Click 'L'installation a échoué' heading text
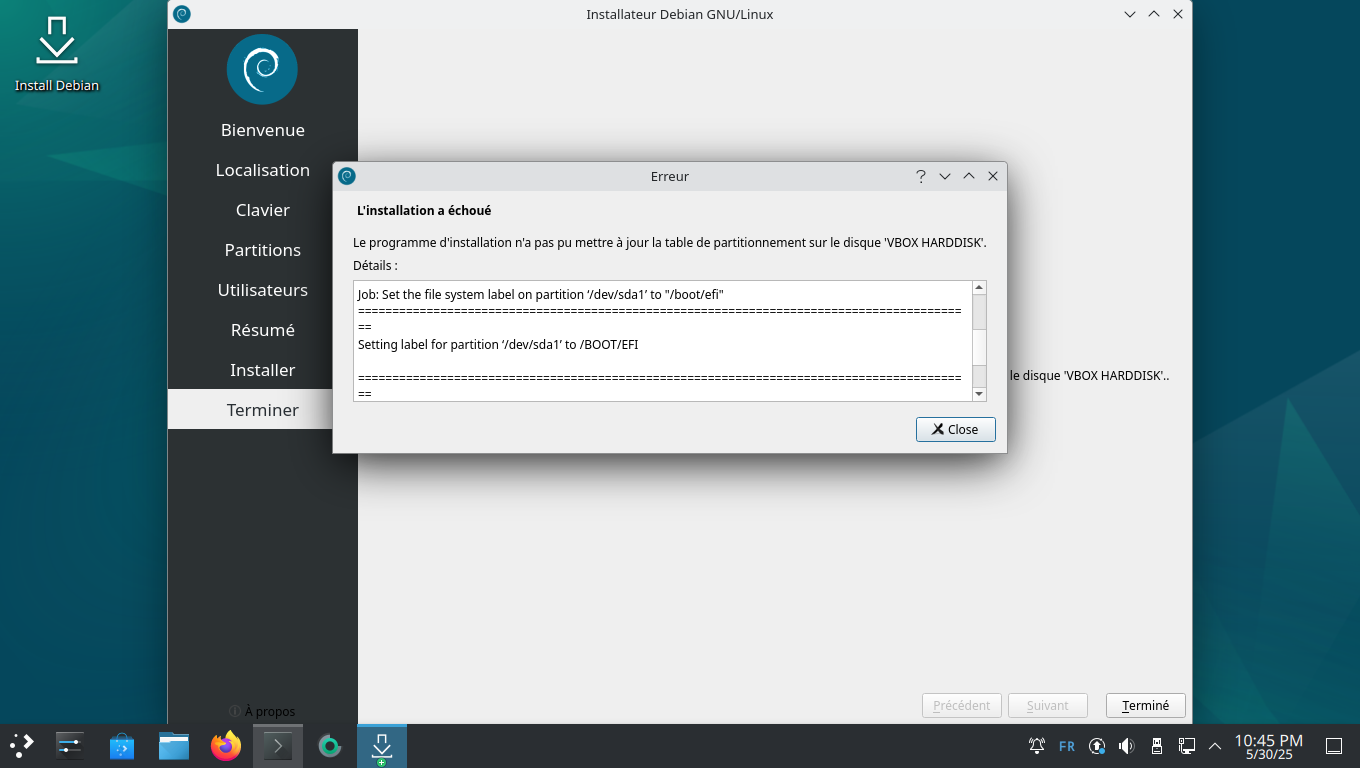 424,211
